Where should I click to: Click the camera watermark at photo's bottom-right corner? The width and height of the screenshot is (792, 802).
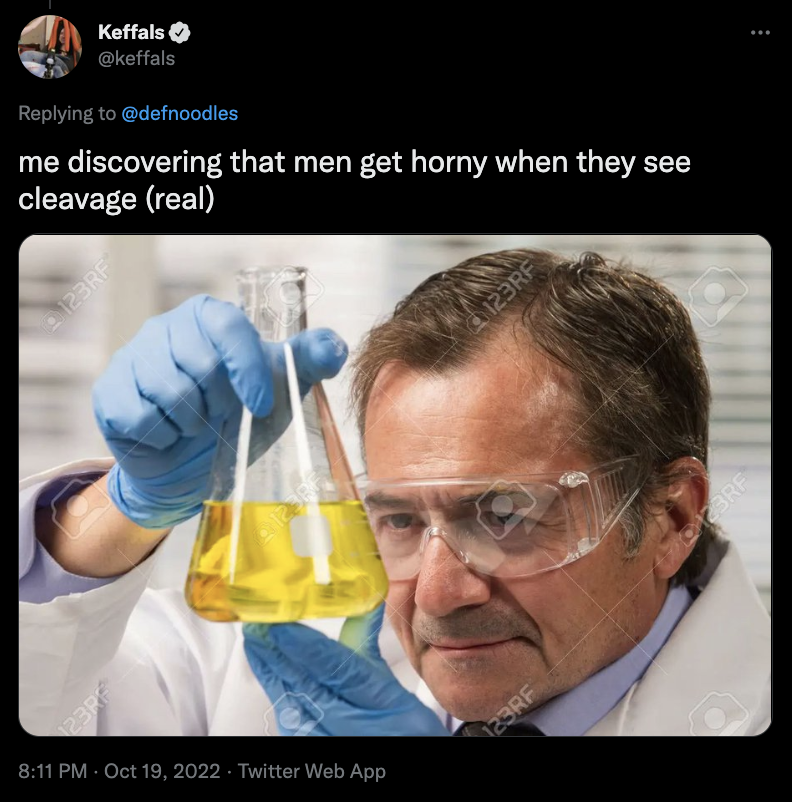718,712
